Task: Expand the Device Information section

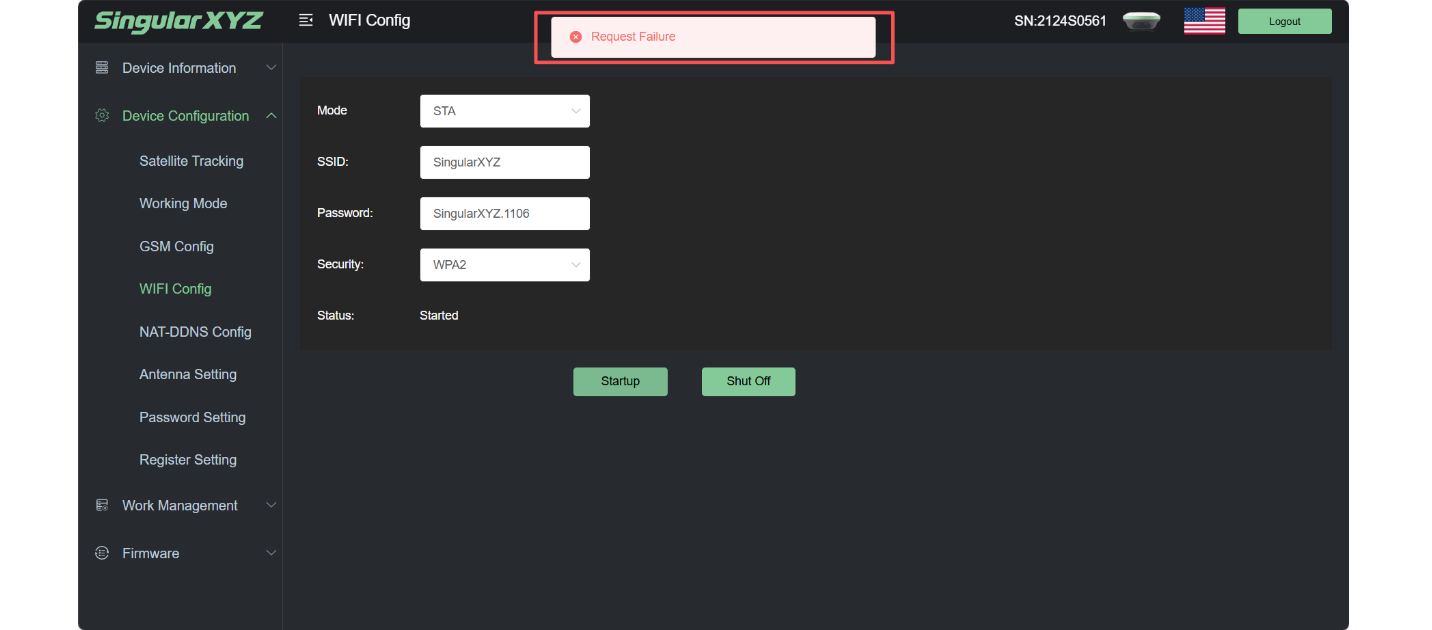Action: 271,68
